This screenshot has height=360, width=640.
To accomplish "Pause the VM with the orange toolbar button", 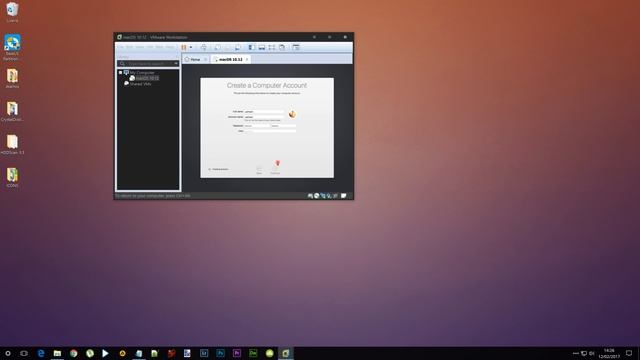I will (x=184, y=47).
